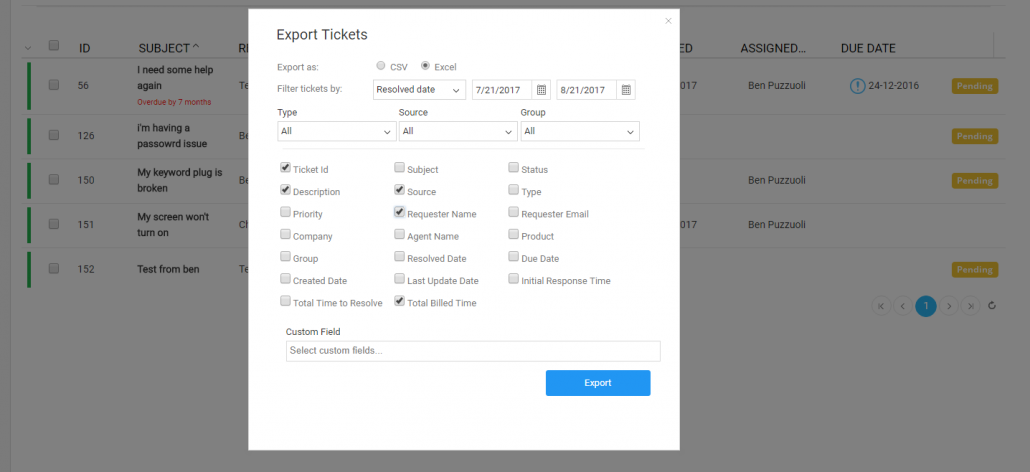Select the checkbox for ticket 56
Screen dimensions: 1030x472
coord(54,85)
